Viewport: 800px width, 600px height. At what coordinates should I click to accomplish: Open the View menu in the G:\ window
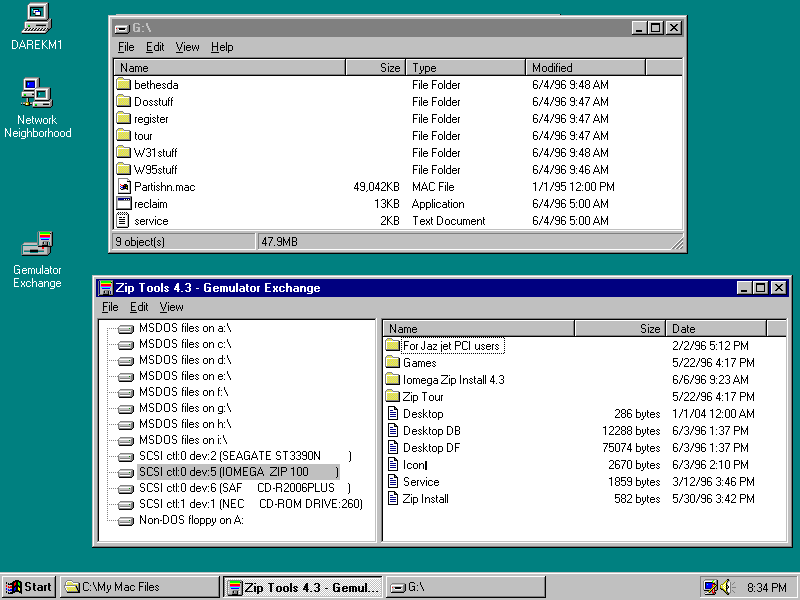[187, 47]
